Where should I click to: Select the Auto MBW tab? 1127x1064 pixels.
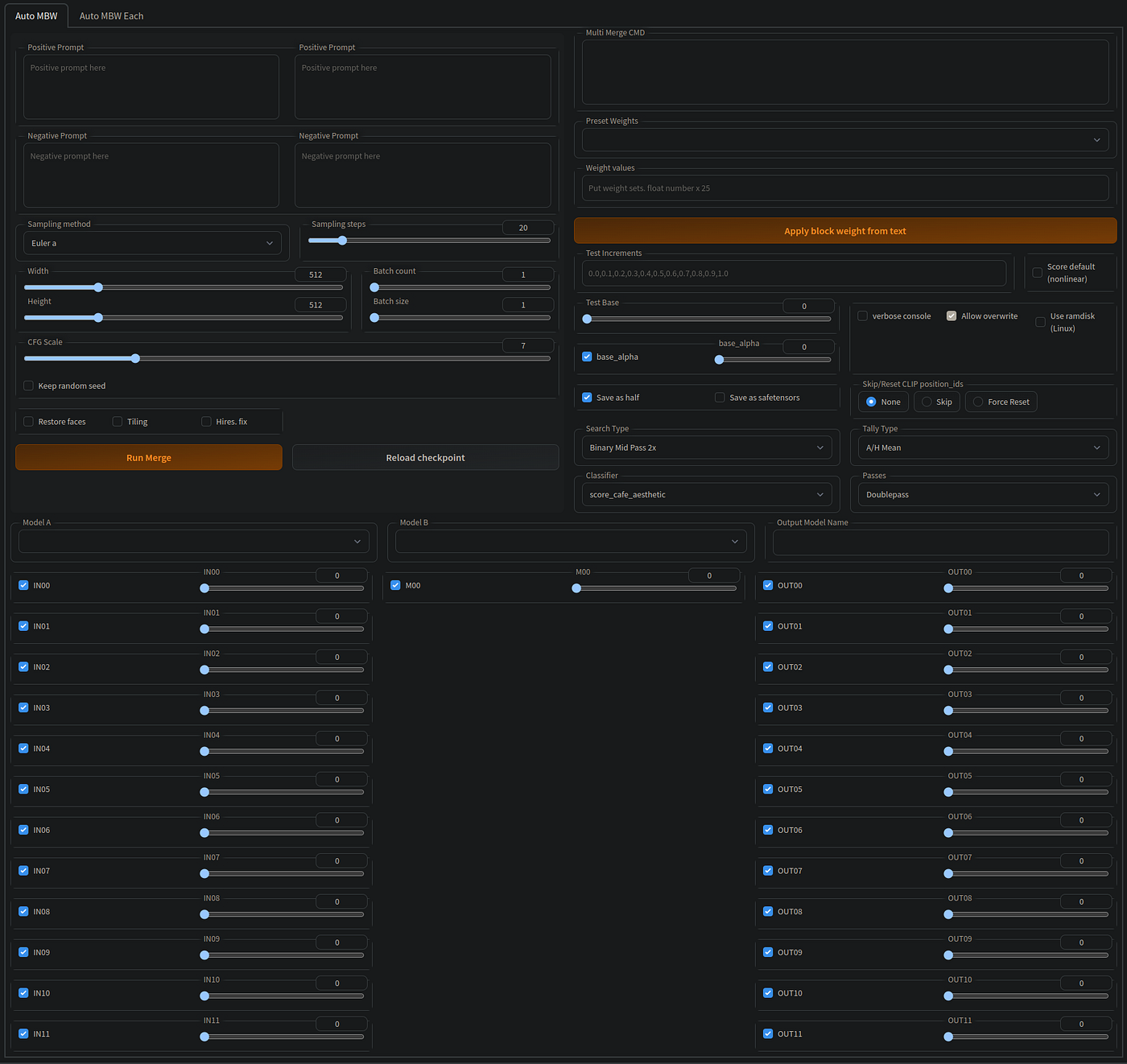(x=36, y=16)
